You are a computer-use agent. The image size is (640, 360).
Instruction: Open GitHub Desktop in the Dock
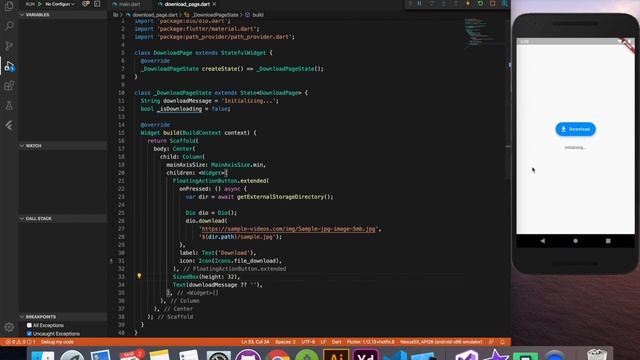(248, 355)
